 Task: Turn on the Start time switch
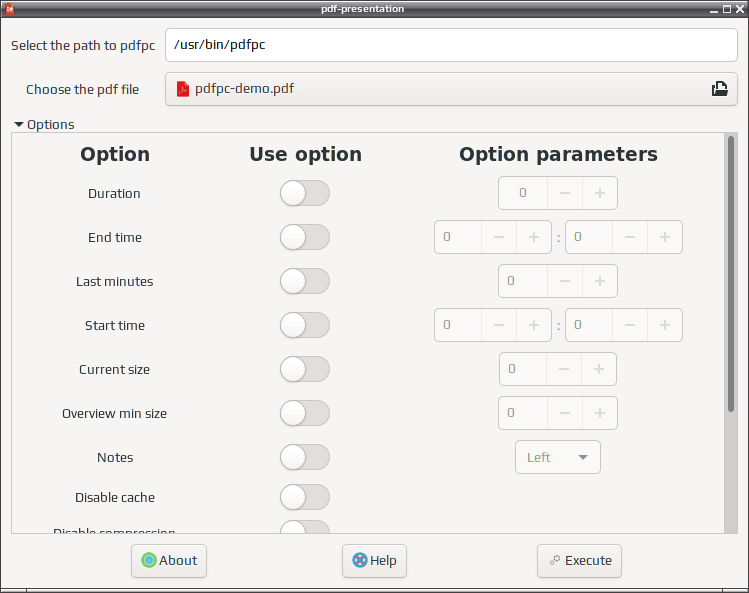(305, 325)
